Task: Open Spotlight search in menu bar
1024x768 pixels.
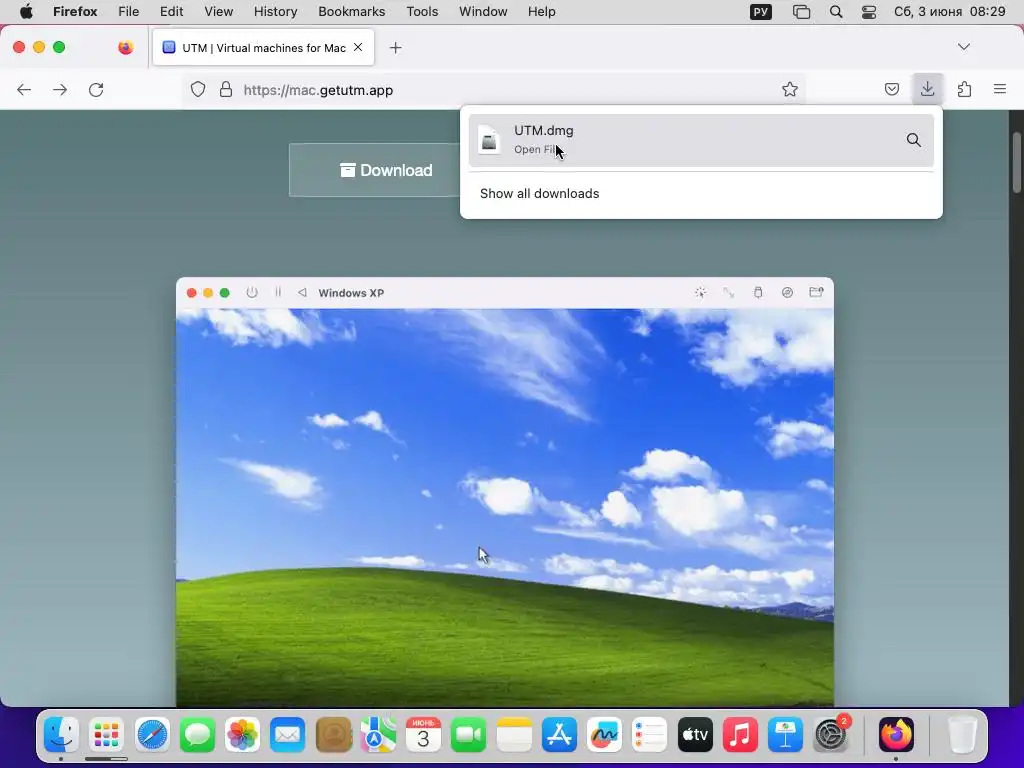Action: pos(835,12)
